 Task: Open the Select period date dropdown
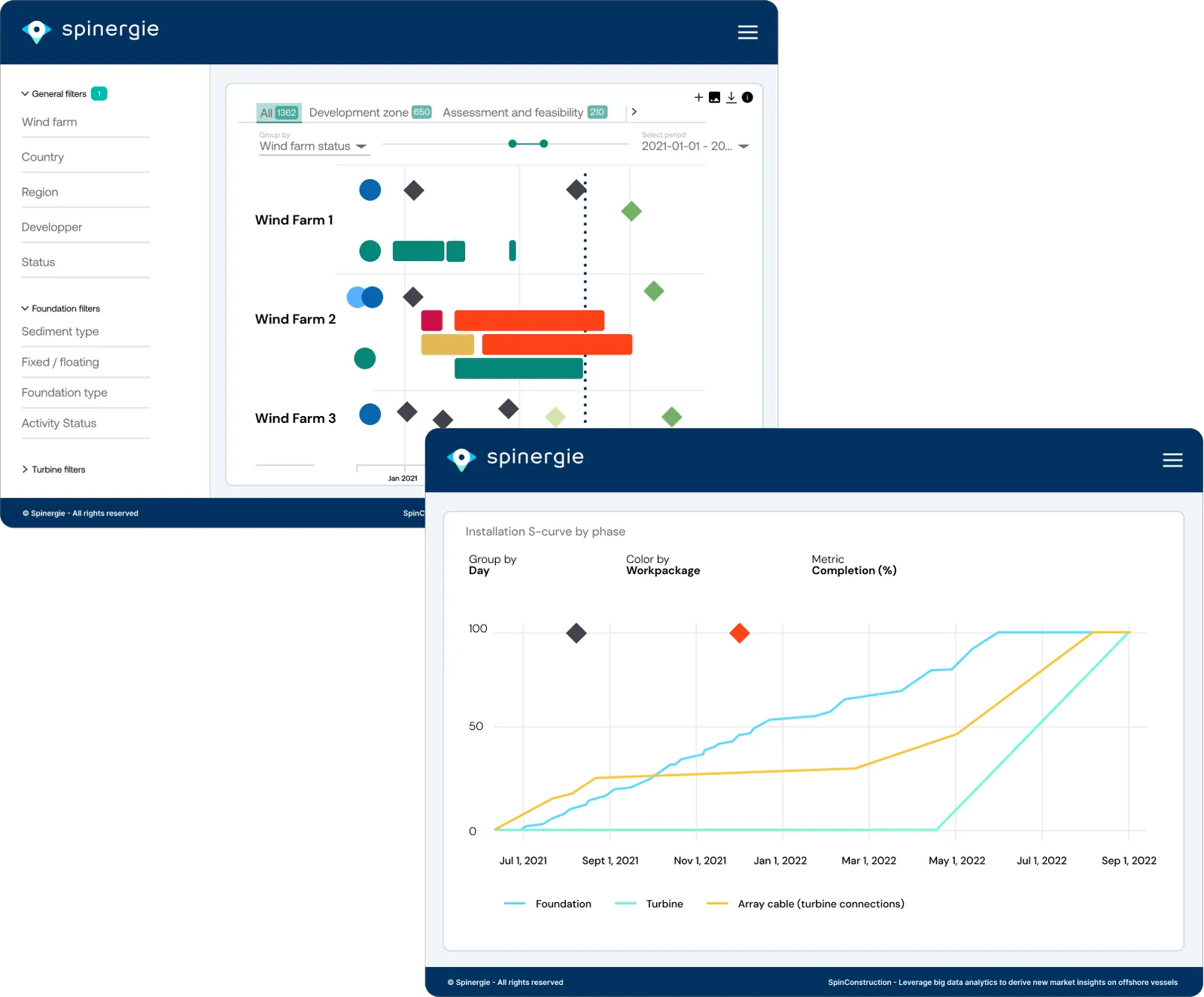[x=695, y=146]
